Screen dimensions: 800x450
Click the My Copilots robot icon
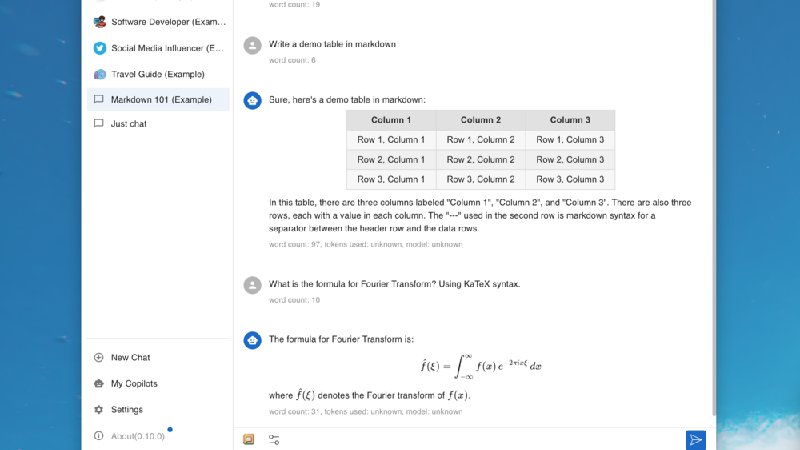(98, 384)
